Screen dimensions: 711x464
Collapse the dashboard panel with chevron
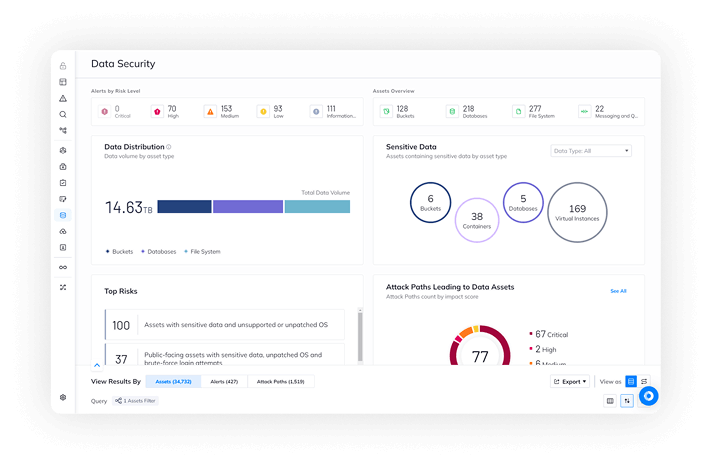pyautogui.click(x=97, y=365)
